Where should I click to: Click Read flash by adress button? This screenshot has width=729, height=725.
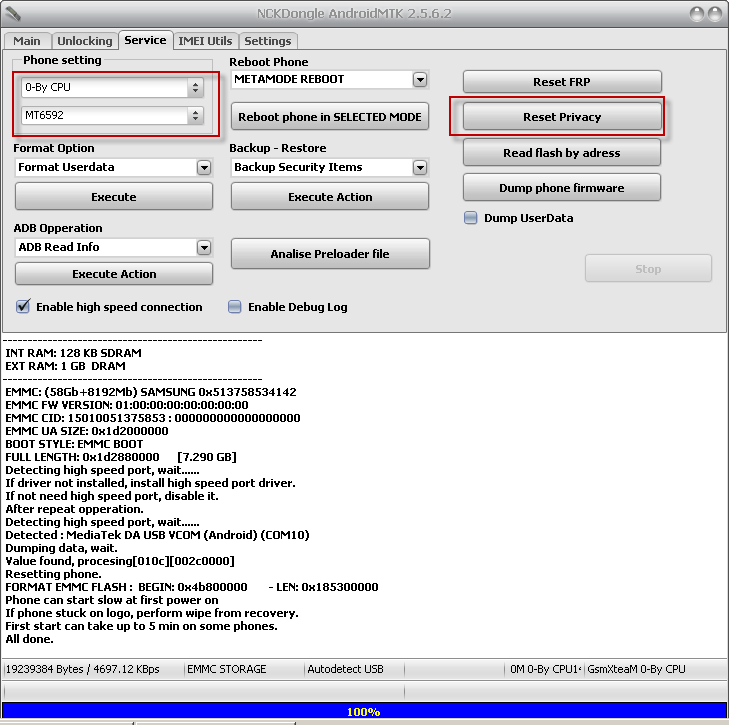562,153
